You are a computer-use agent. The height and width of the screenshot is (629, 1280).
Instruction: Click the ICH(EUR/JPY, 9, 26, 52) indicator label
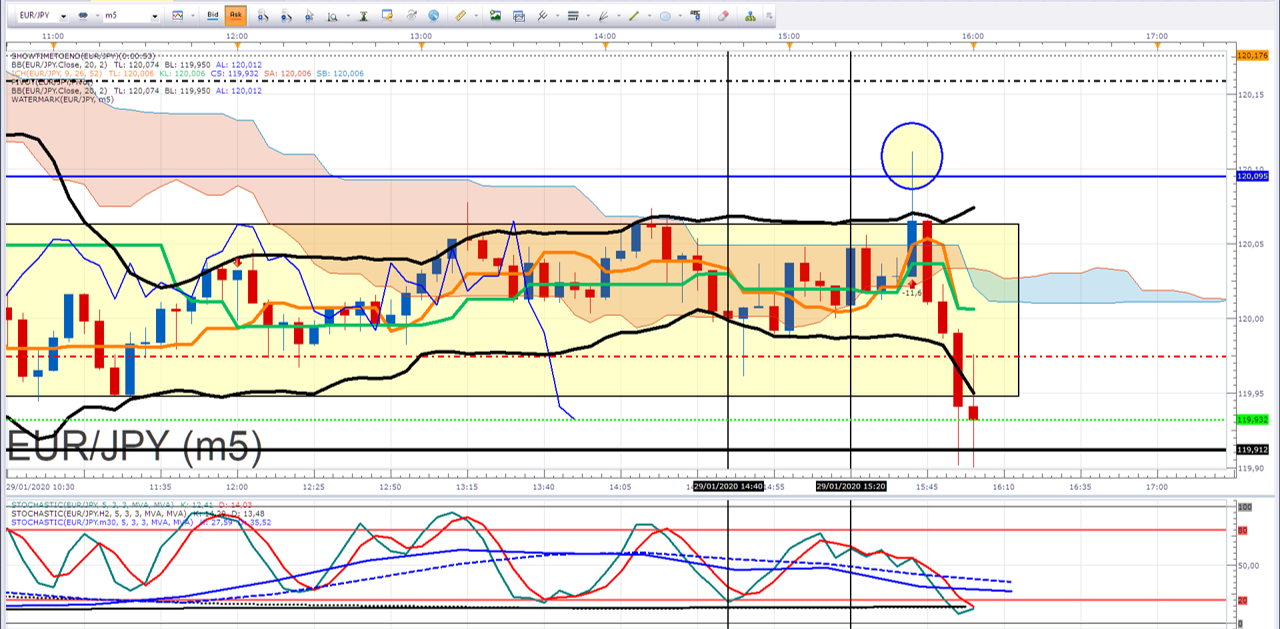(56, 74)
